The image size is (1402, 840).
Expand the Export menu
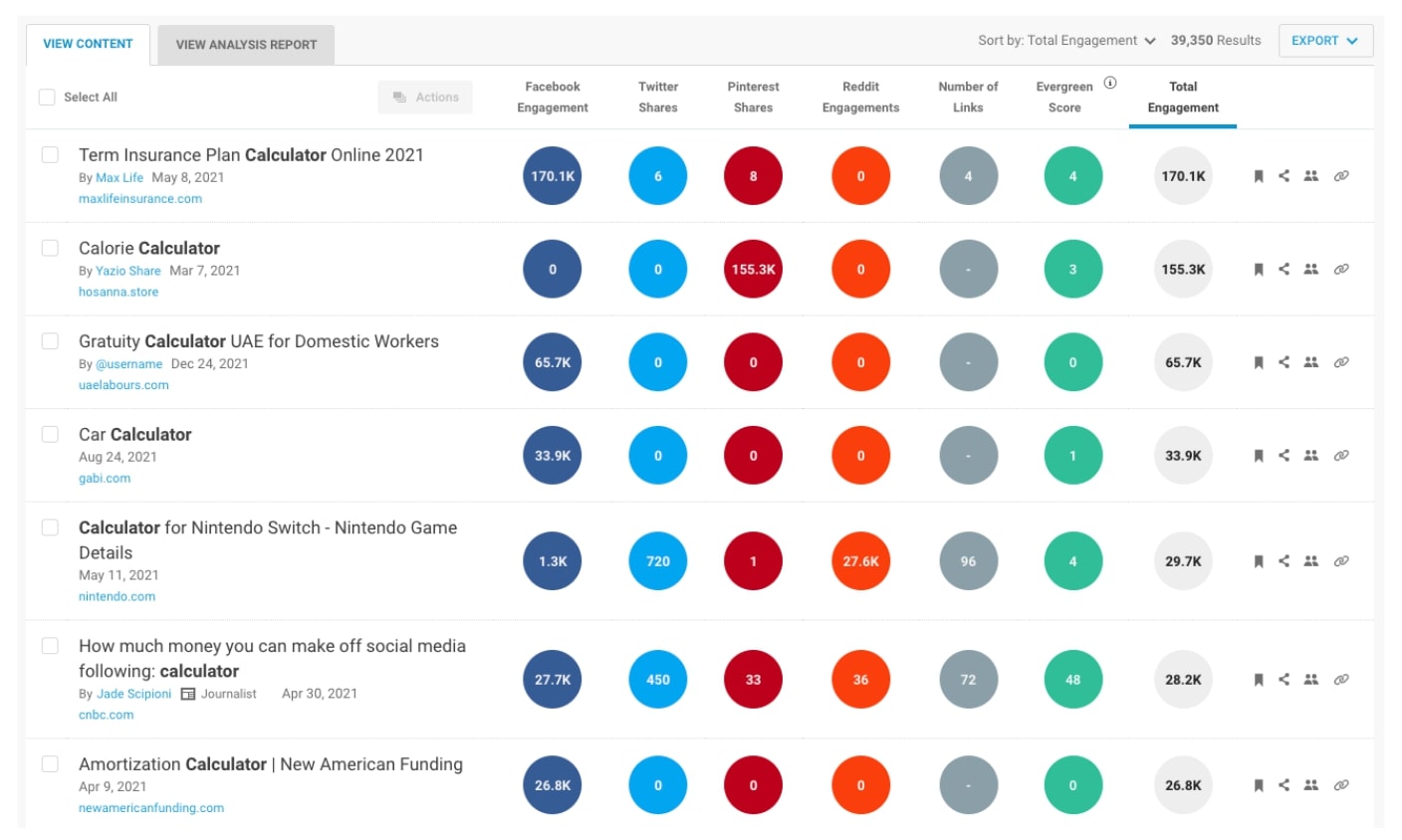click(1325, 41)
